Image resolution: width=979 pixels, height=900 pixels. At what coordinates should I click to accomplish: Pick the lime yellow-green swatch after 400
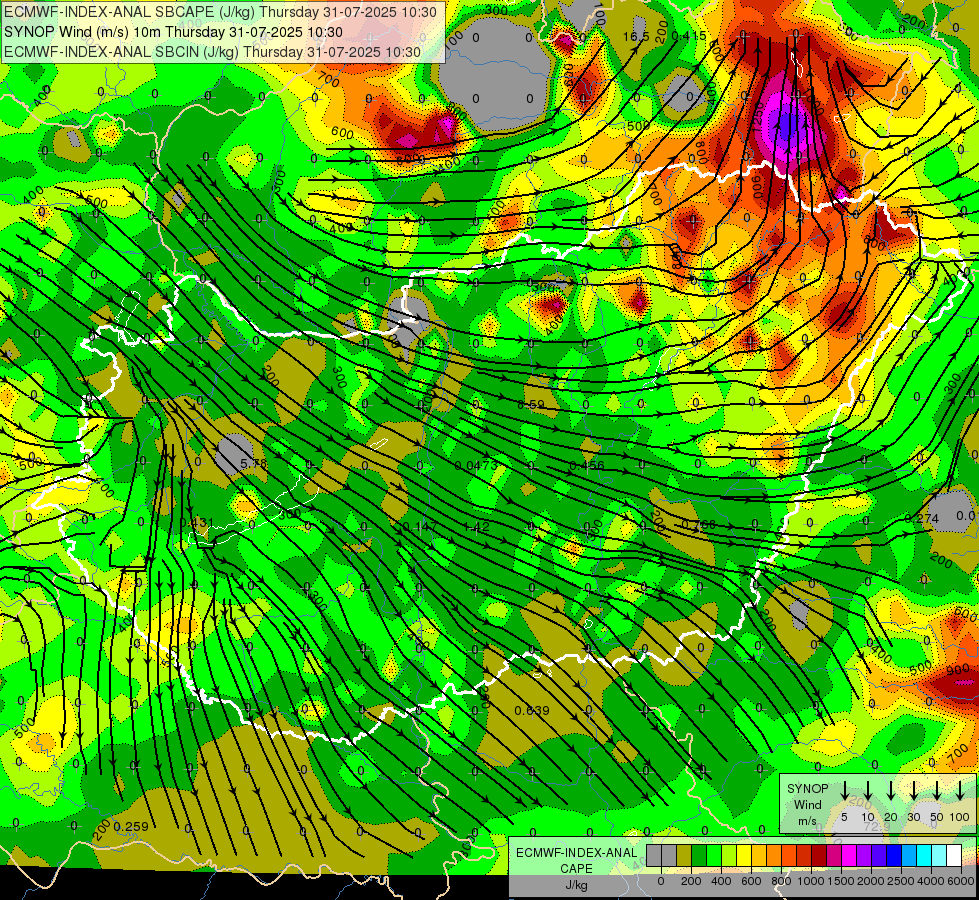[729, 855]
